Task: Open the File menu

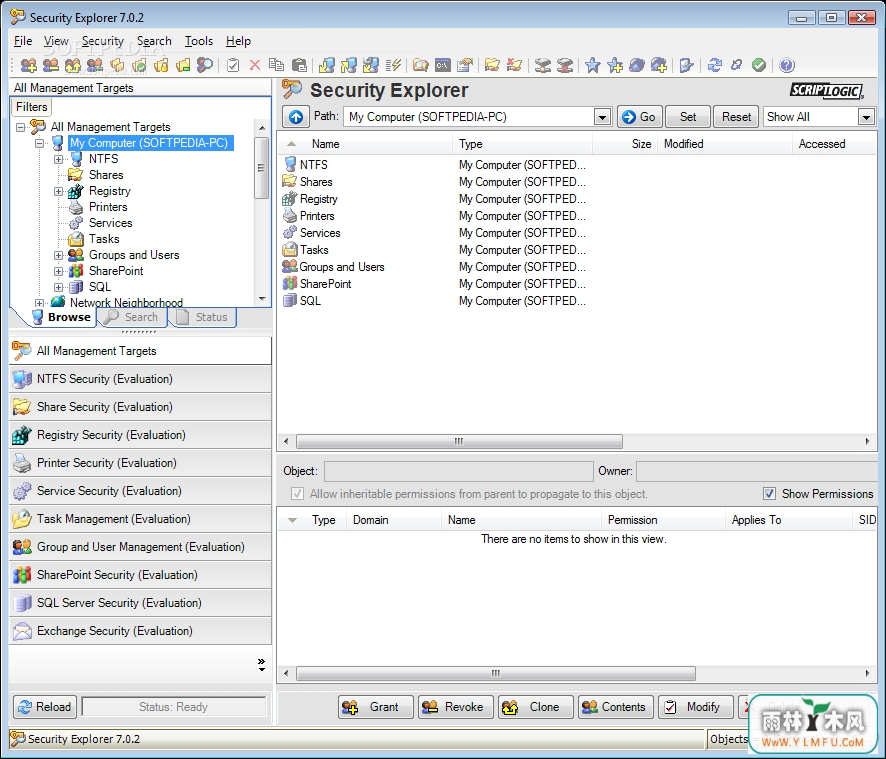Action: point(23,41)
